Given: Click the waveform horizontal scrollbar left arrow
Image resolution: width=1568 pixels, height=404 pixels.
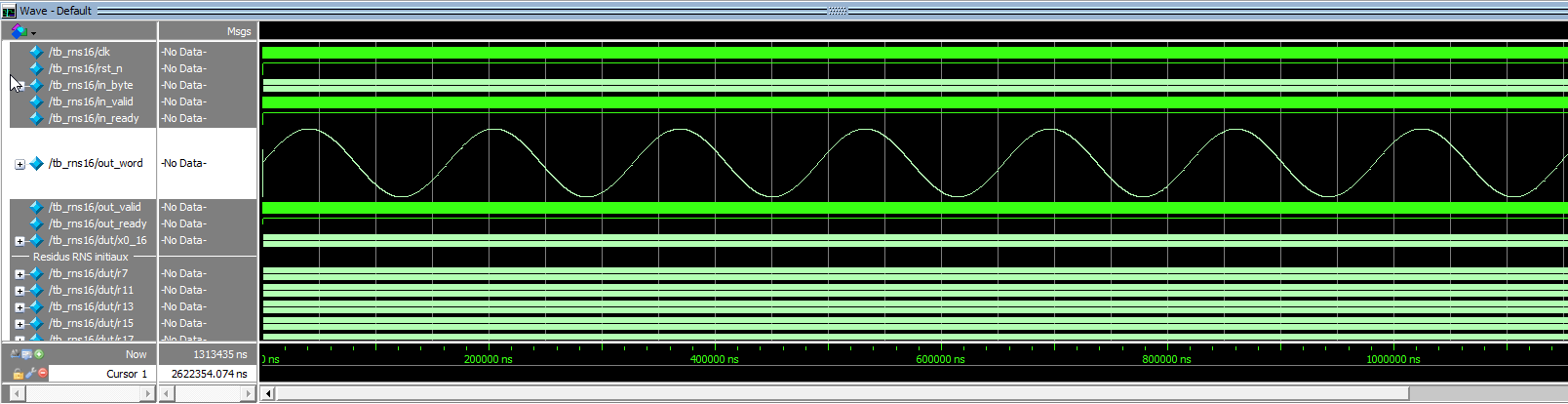Looking at the screenshot, I should [x=268, y=393].
